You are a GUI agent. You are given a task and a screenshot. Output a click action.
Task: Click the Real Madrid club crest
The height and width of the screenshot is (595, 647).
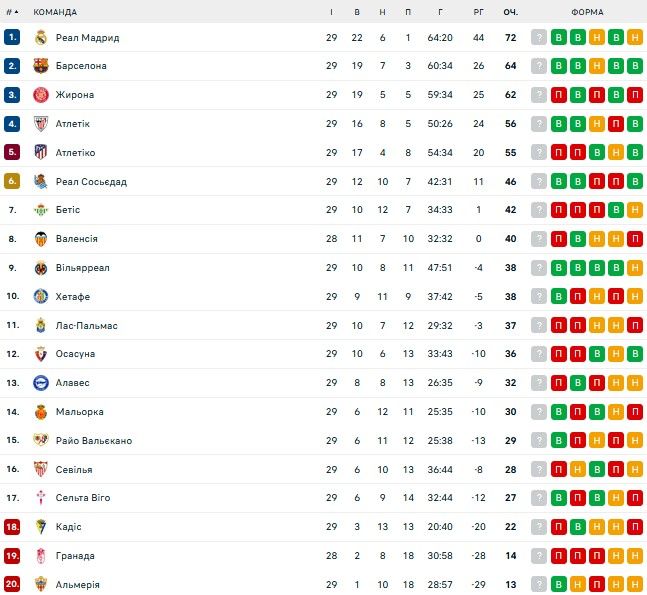point(41,38)
